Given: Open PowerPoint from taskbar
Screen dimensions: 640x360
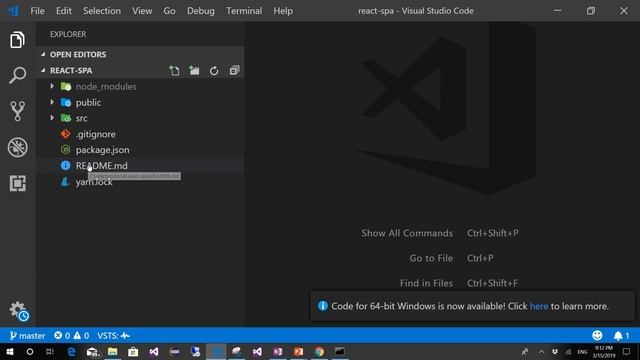Looking at the screenshot, I should pyautogui.click(x=298, y=351).
